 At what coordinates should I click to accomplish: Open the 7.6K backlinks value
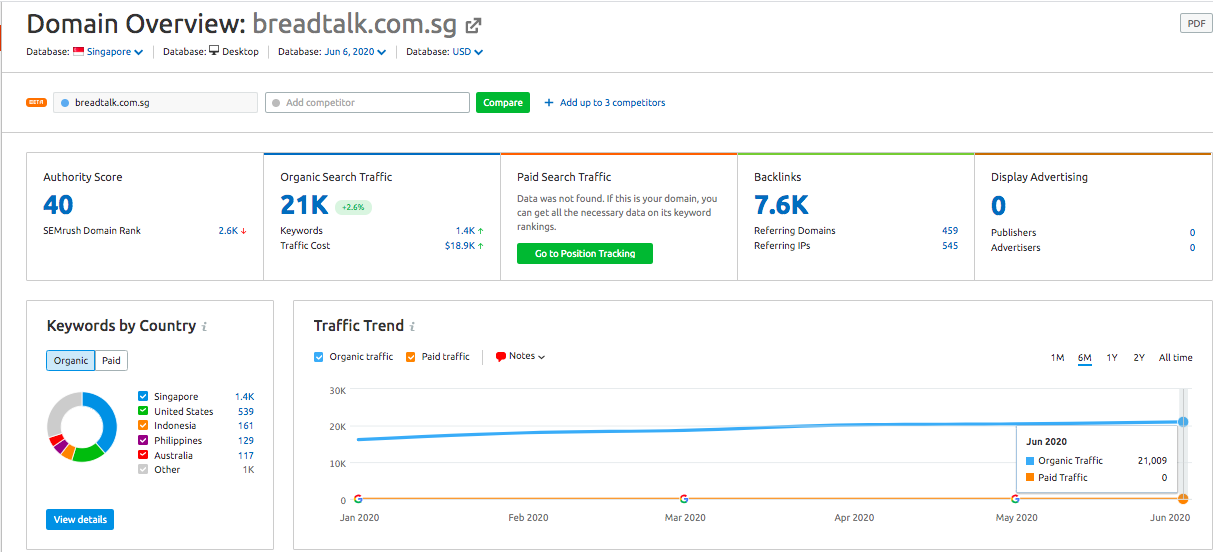click(x=781, y=205)
